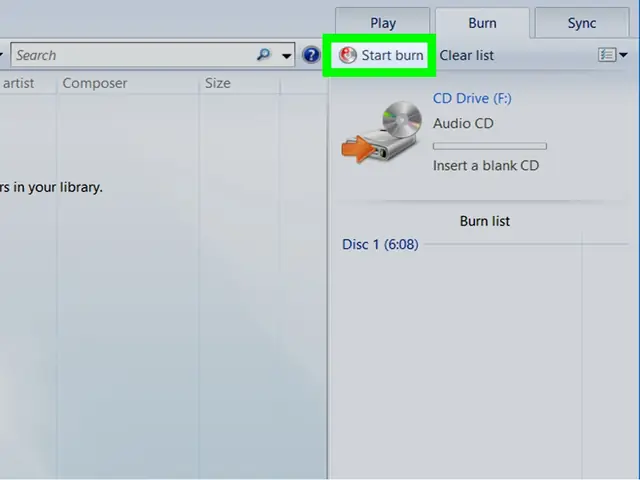Click the CD Drive (F:) link
Image resolution: width=640 pixels, height=480 pixels.
[x=472, y=98]
